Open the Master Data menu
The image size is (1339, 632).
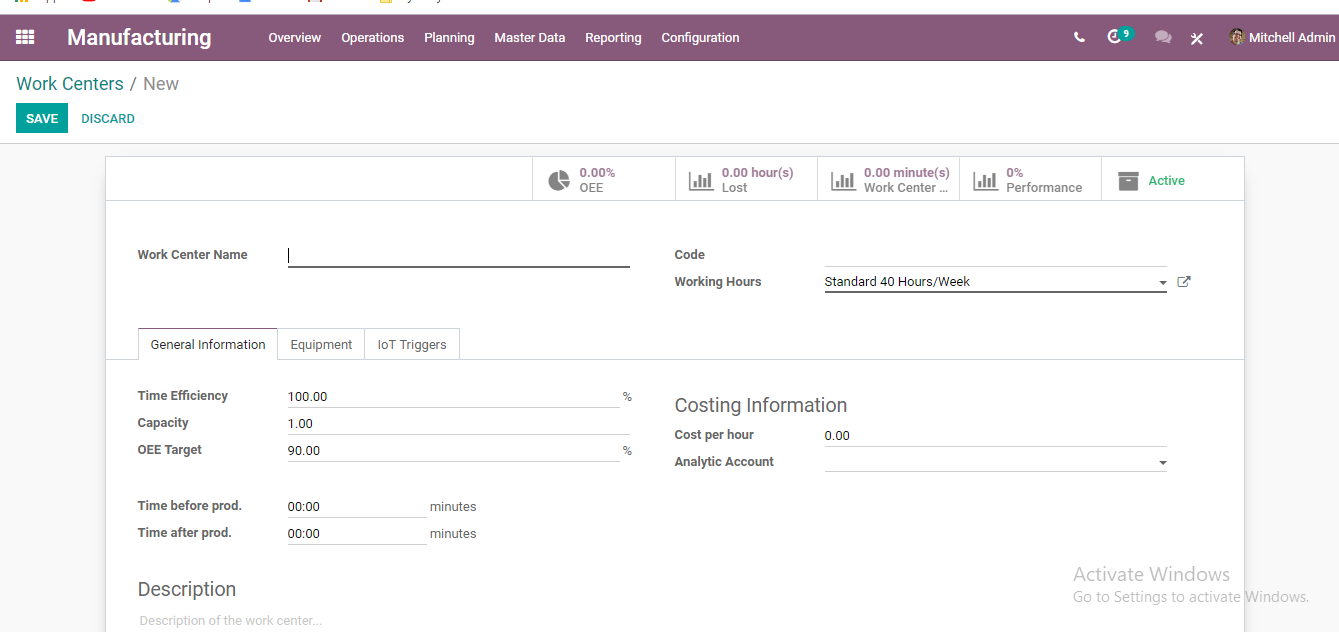(x=530, y=38)
